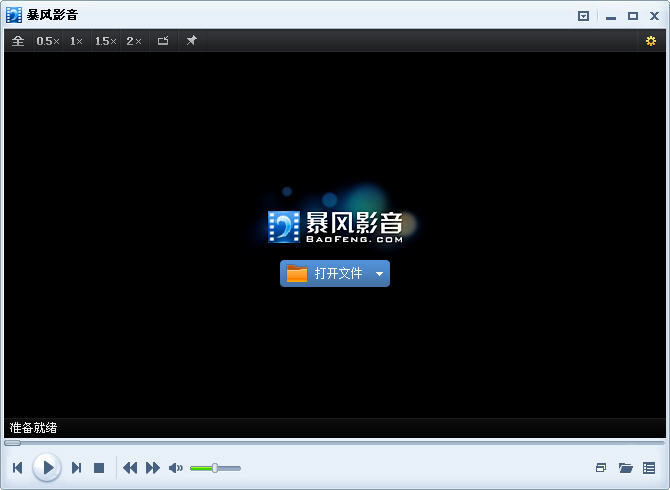The width and height of the screenshot is (670, 490).
Task: Toggle the playlist panel icon
Action: 649,468
